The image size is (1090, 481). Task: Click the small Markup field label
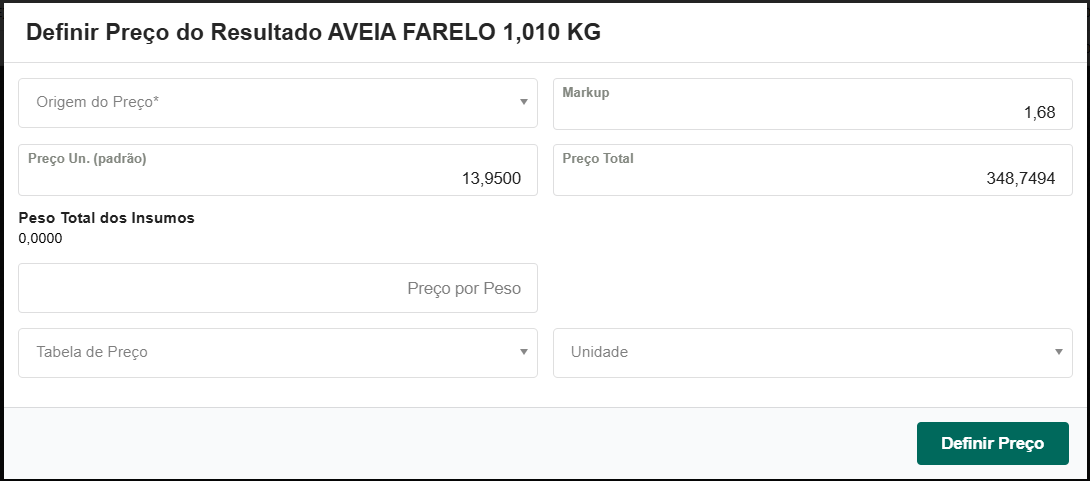586,92
